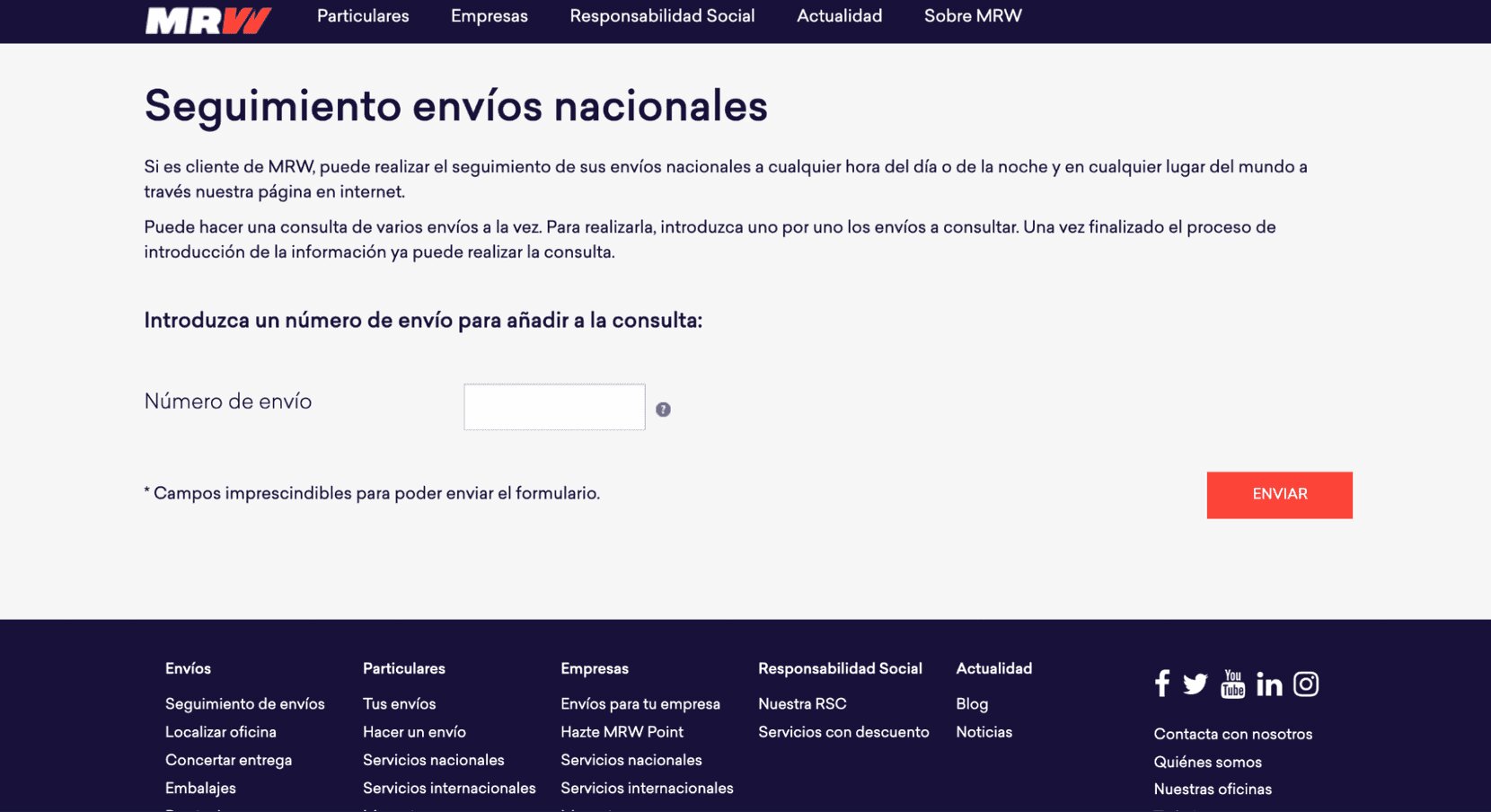Focus the Número de envío input field
Image resolution: width=1491 pixels, height=812 pixels.
pos(554,407)
